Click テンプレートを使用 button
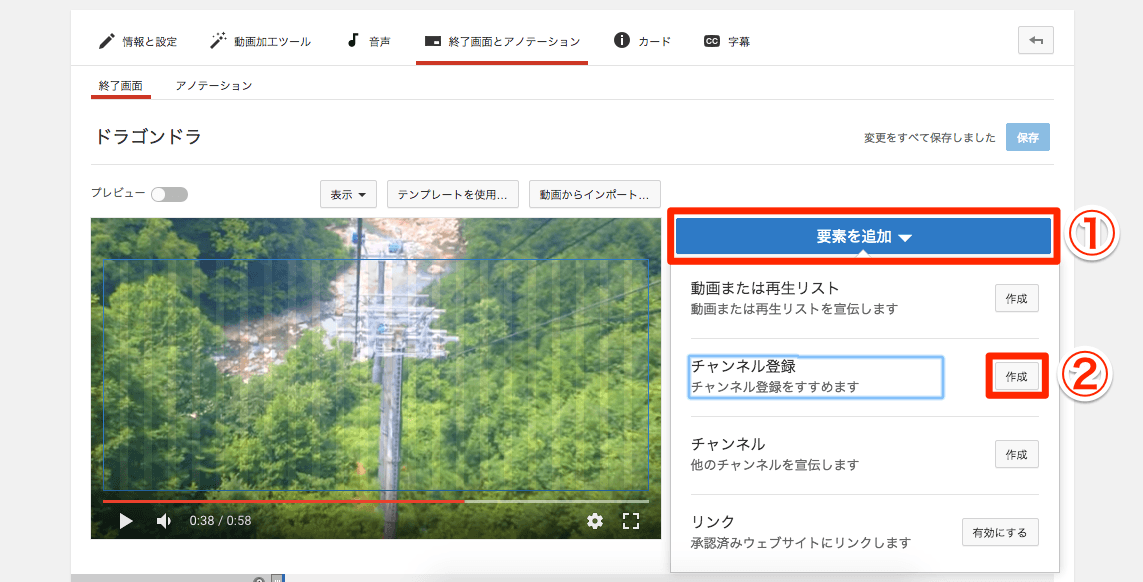The image size is (1143, 582). click(x=452, y=194)
